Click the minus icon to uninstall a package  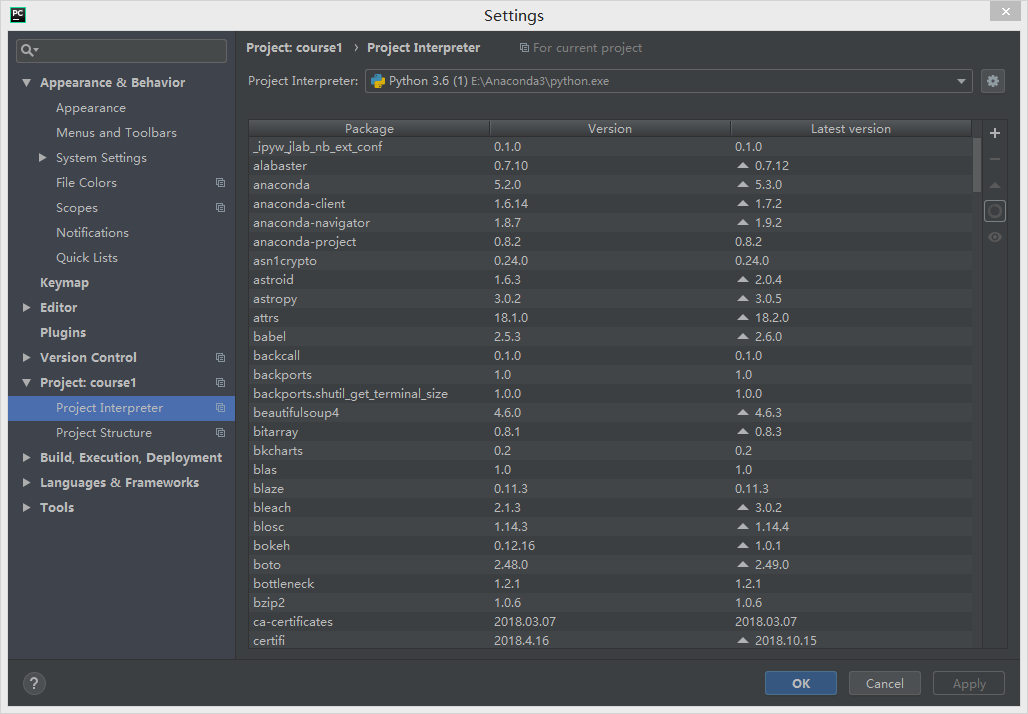pyautogui.click(x=995, y=159)
